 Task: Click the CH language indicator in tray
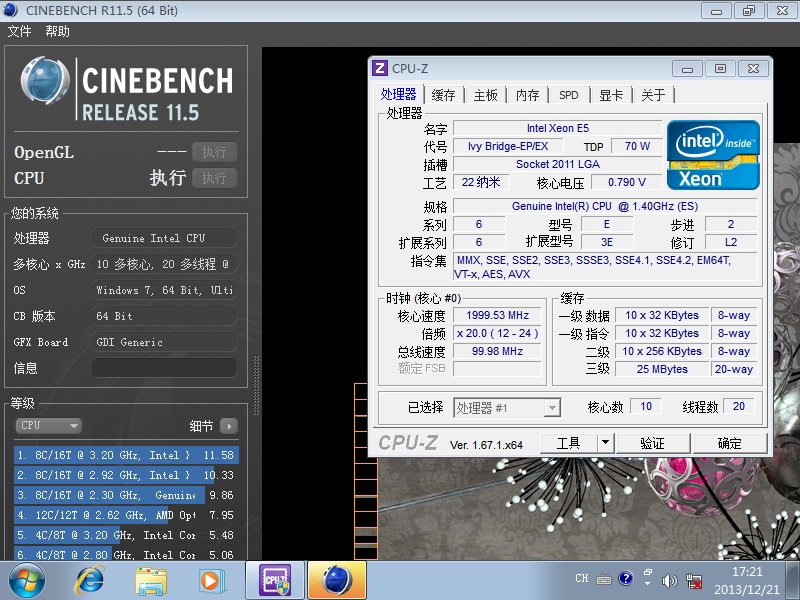pos(582,578)
